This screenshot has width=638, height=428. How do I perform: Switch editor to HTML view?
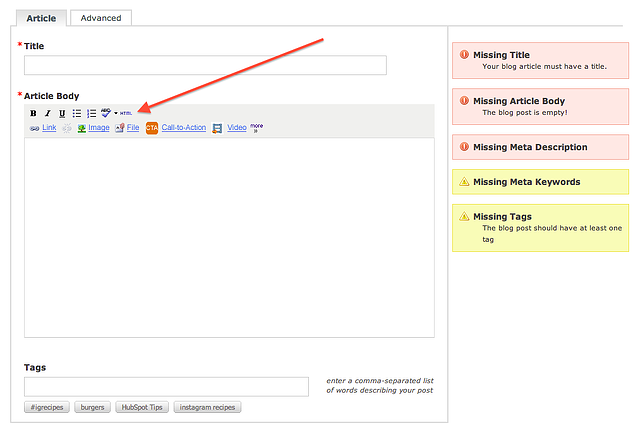point(126,113)
